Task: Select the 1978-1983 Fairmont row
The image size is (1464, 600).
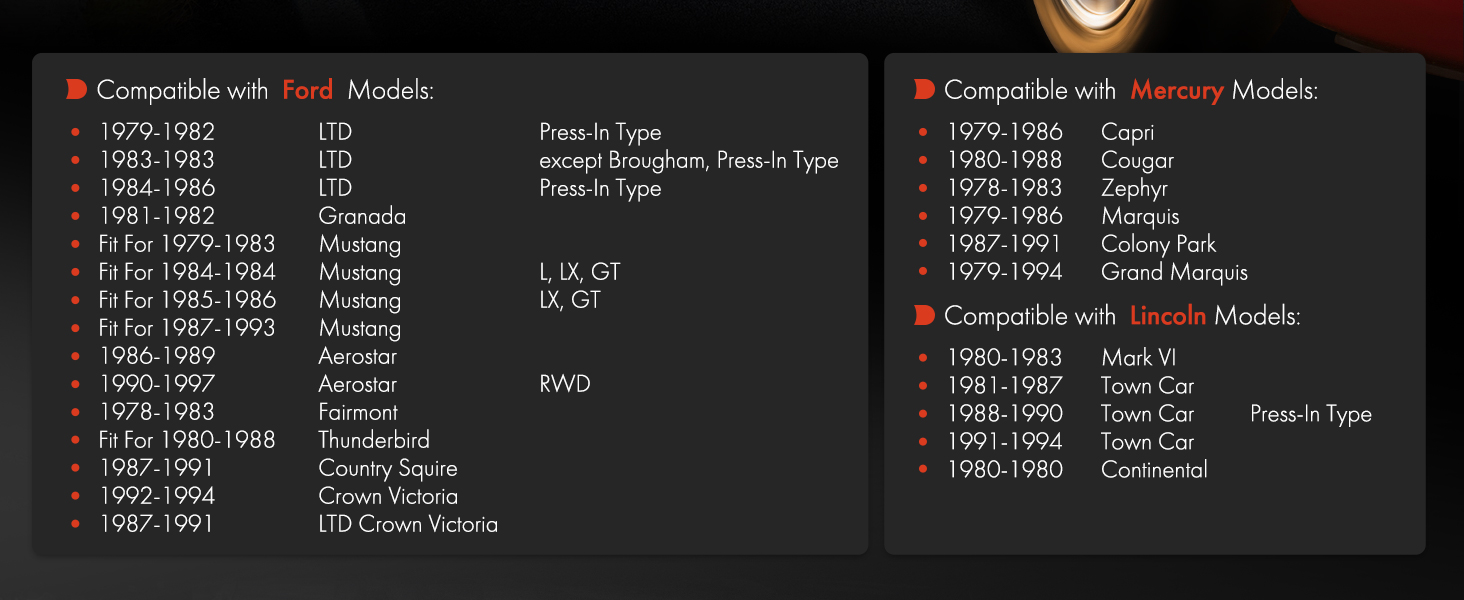Action: pyautogui.click(x=234, y=412)
